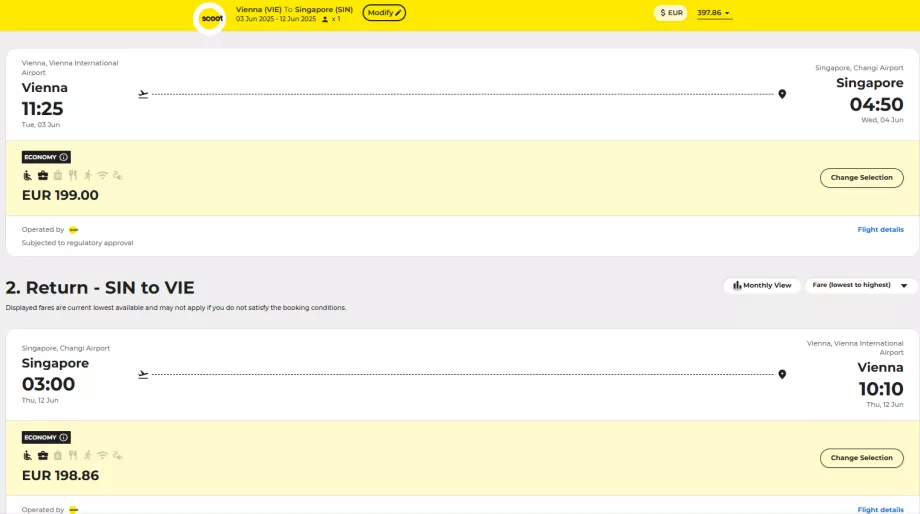Click the Wi-Fi icon on the departing fare
The height and width of the screenshot is (514, 920).
(102, 176)
